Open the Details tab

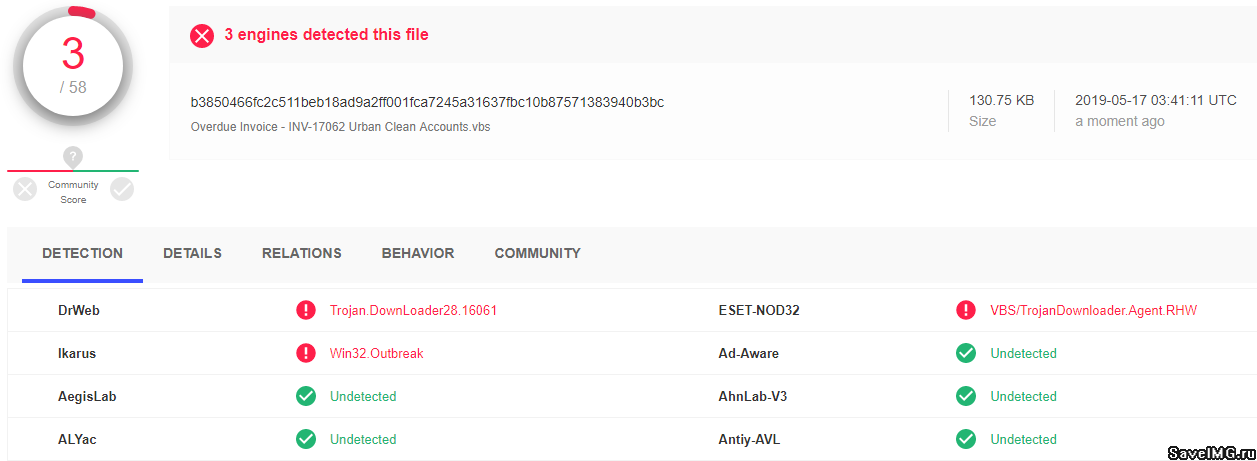(192, 253)
